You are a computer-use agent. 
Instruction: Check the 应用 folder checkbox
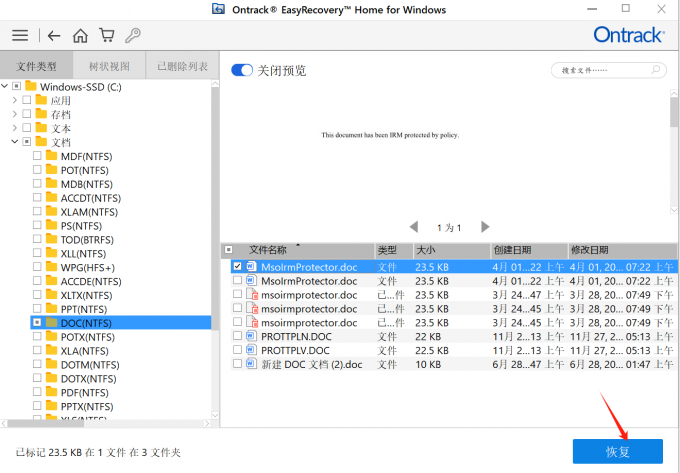pyautogui.click(x=27, y=100)
